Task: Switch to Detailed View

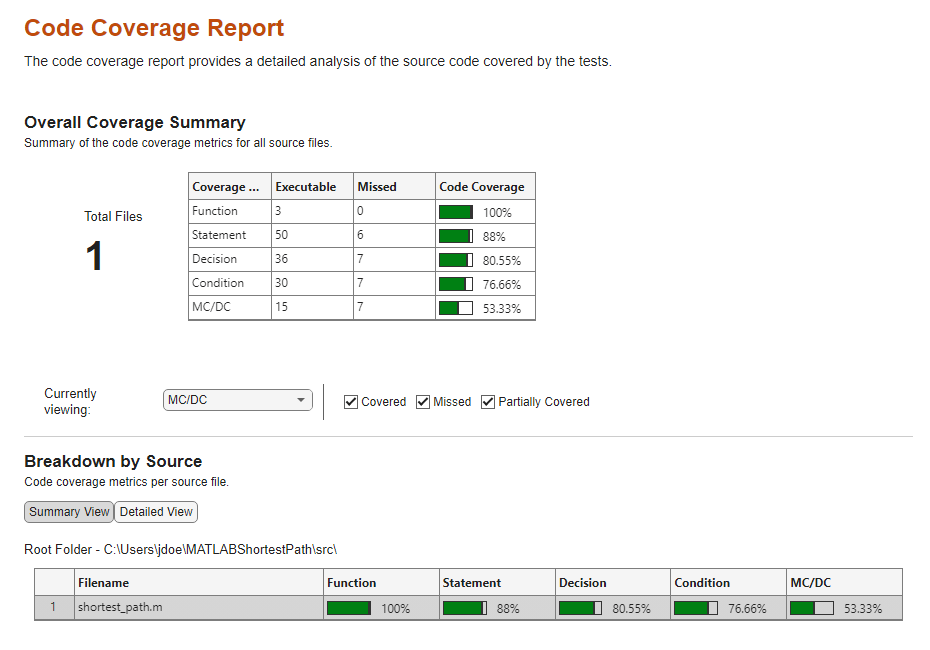Action: 156,512
